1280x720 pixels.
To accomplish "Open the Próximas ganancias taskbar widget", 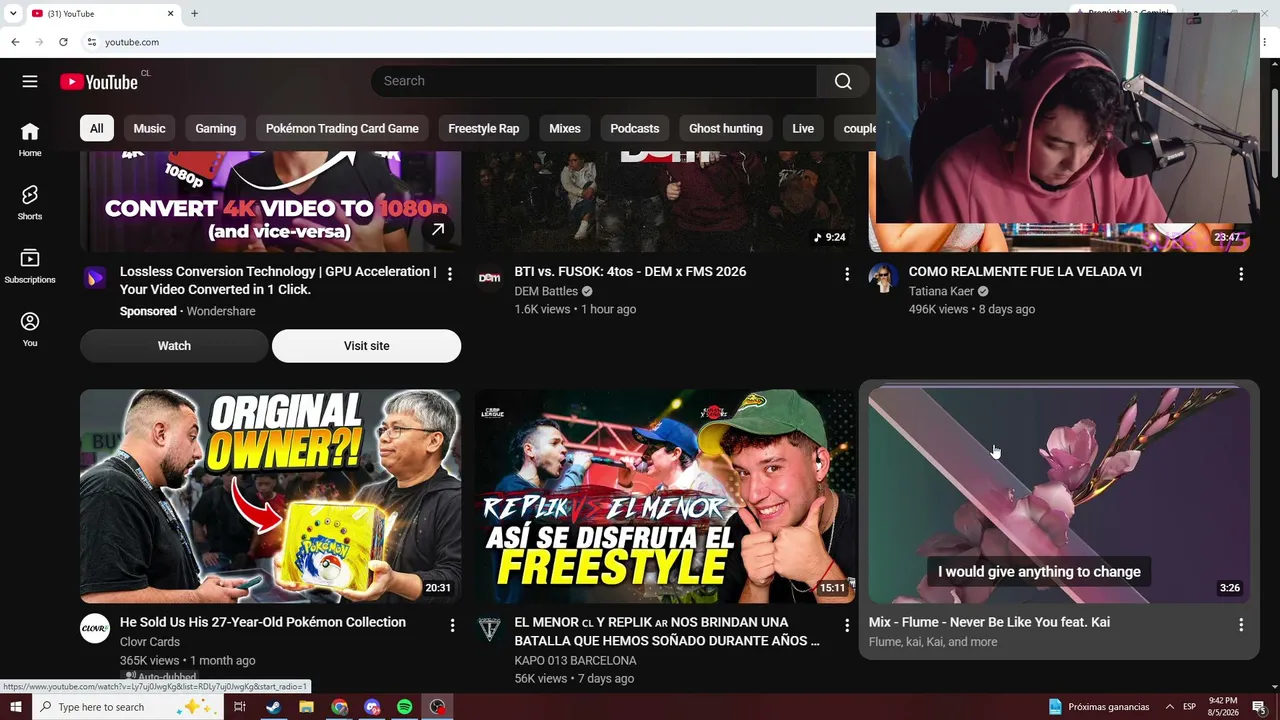I will pos(1098,707).
